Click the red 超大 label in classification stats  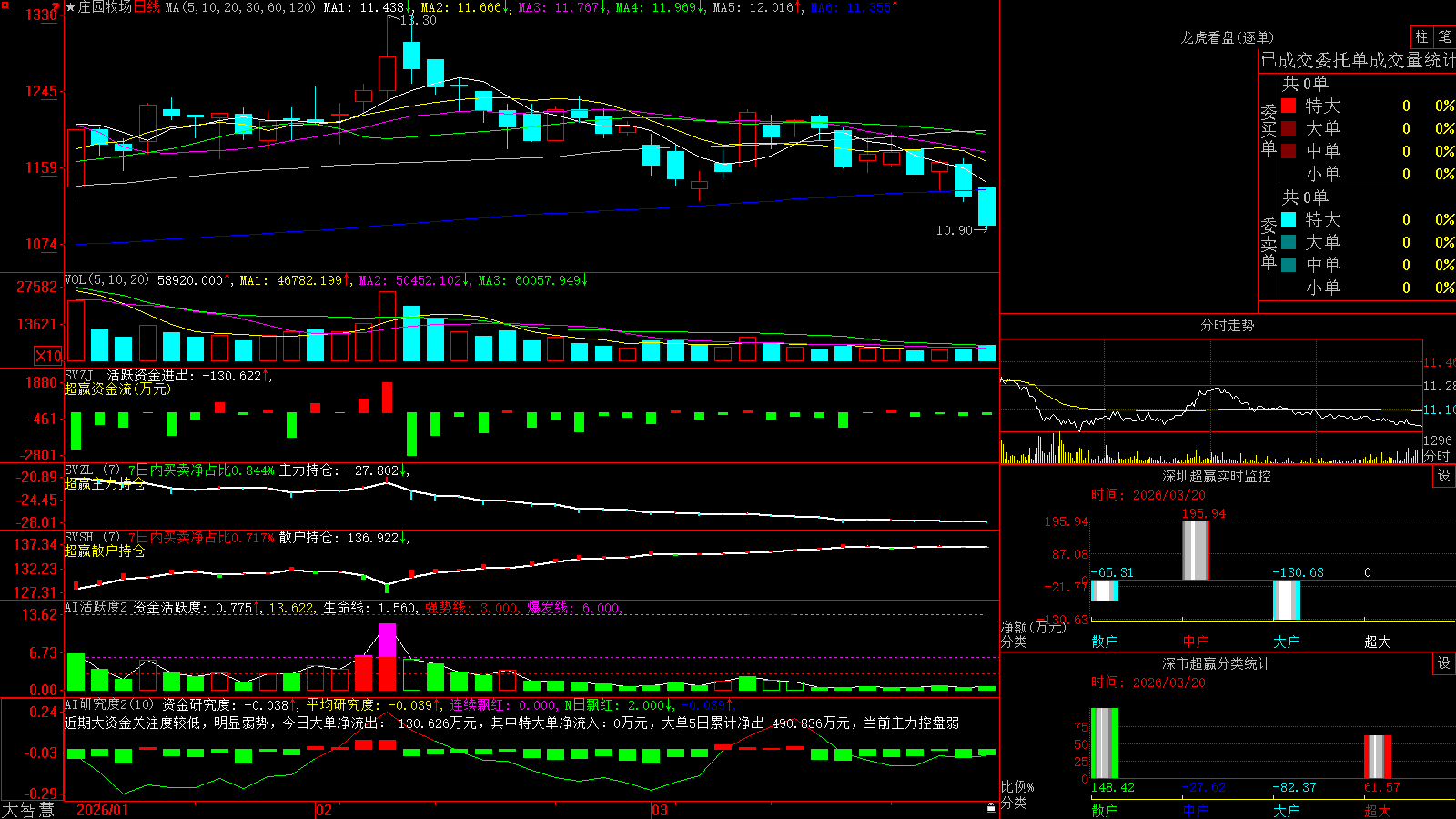pyautogui.click(x=1378, y=810)
